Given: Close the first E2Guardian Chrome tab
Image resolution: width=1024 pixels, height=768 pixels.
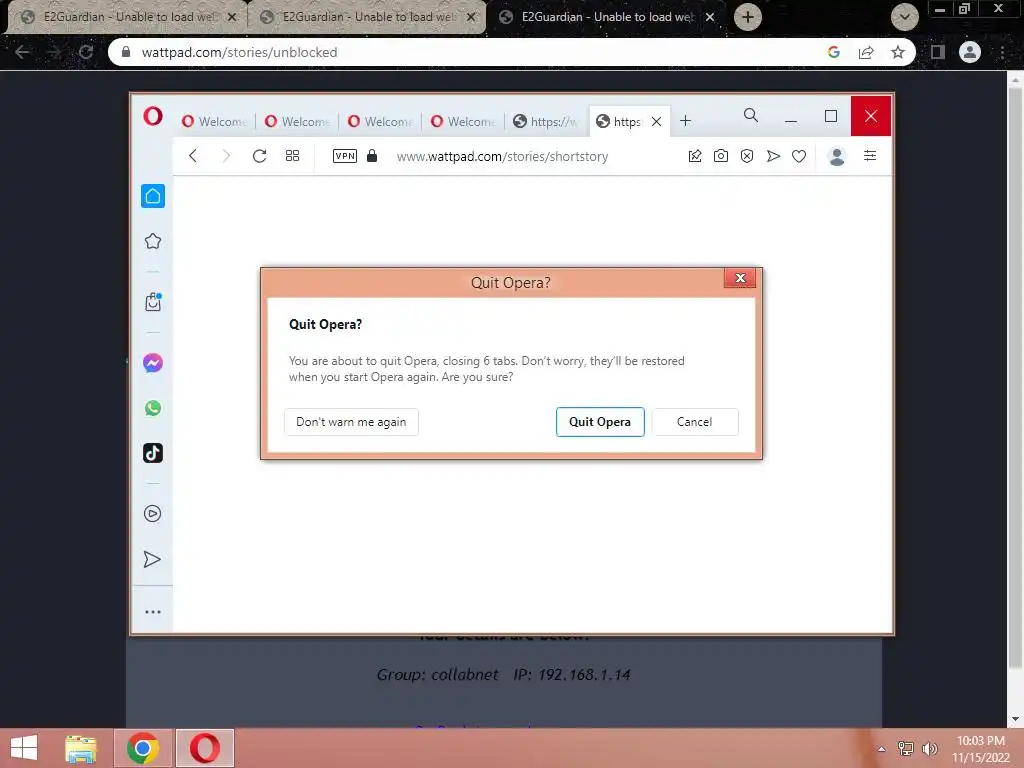Looking at the screenshot, I should [232, 17].
